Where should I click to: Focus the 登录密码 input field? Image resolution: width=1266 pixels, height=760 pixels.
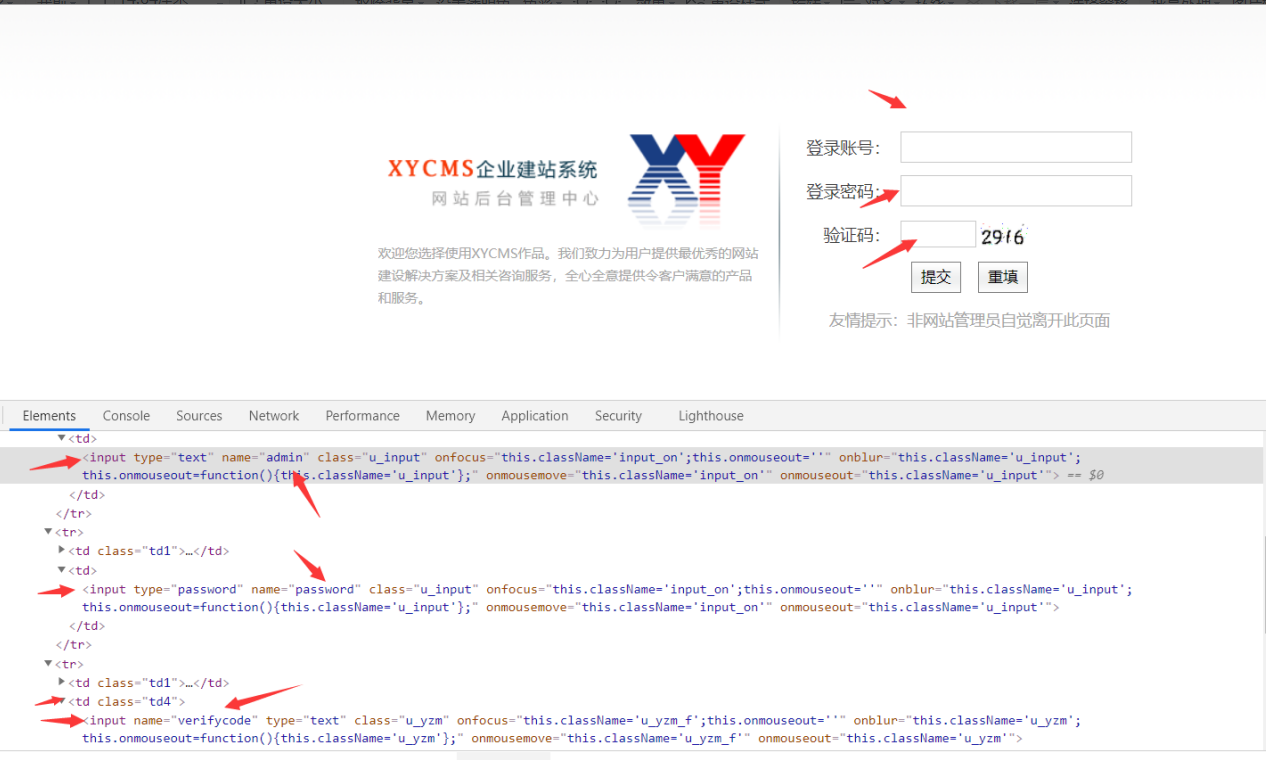coord(1016,191)
